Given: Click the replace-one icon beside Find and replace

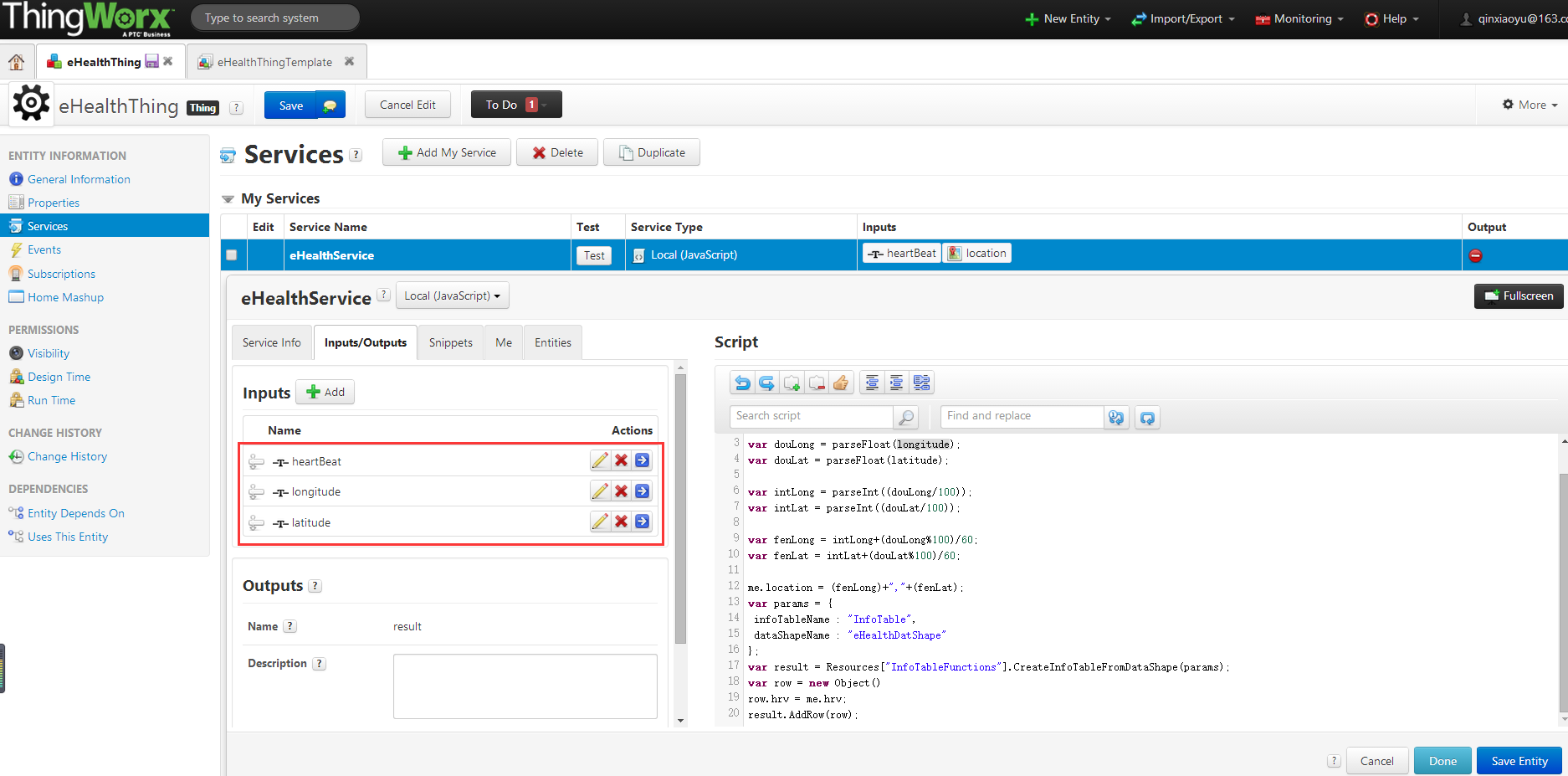Looking at the screenshot, I should coord(1116,417).
